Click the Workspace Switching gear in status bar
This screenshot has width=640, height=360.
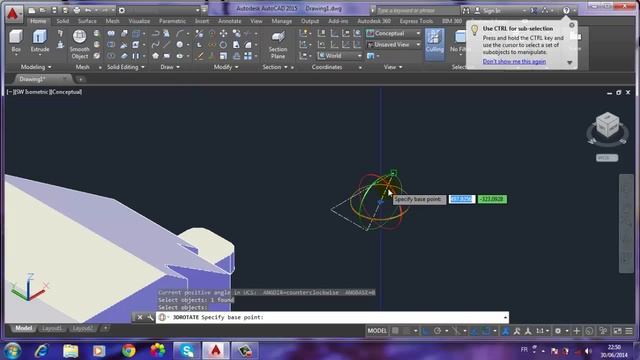(558, 331)
